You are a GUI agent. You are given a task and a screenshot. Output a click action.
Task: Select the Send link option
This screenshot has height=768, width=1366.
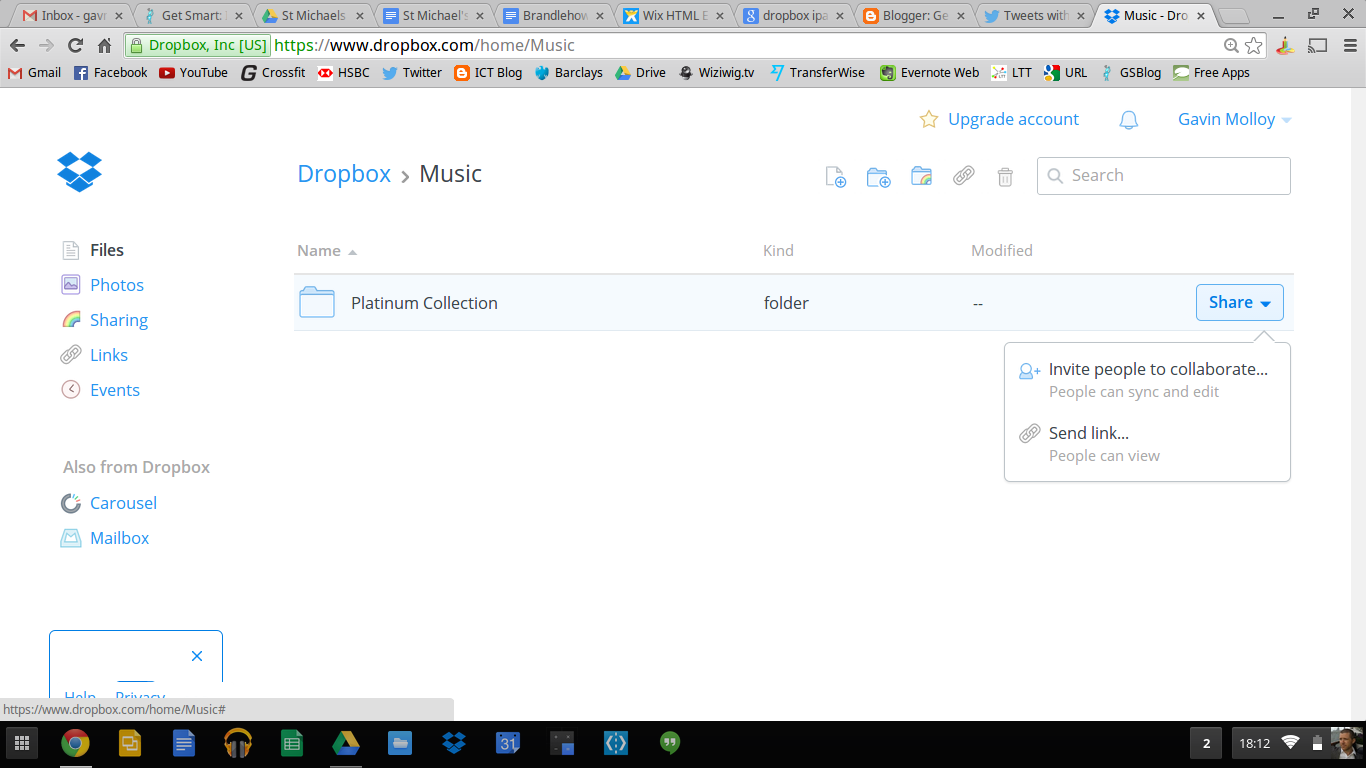(x=1147, y=443)
